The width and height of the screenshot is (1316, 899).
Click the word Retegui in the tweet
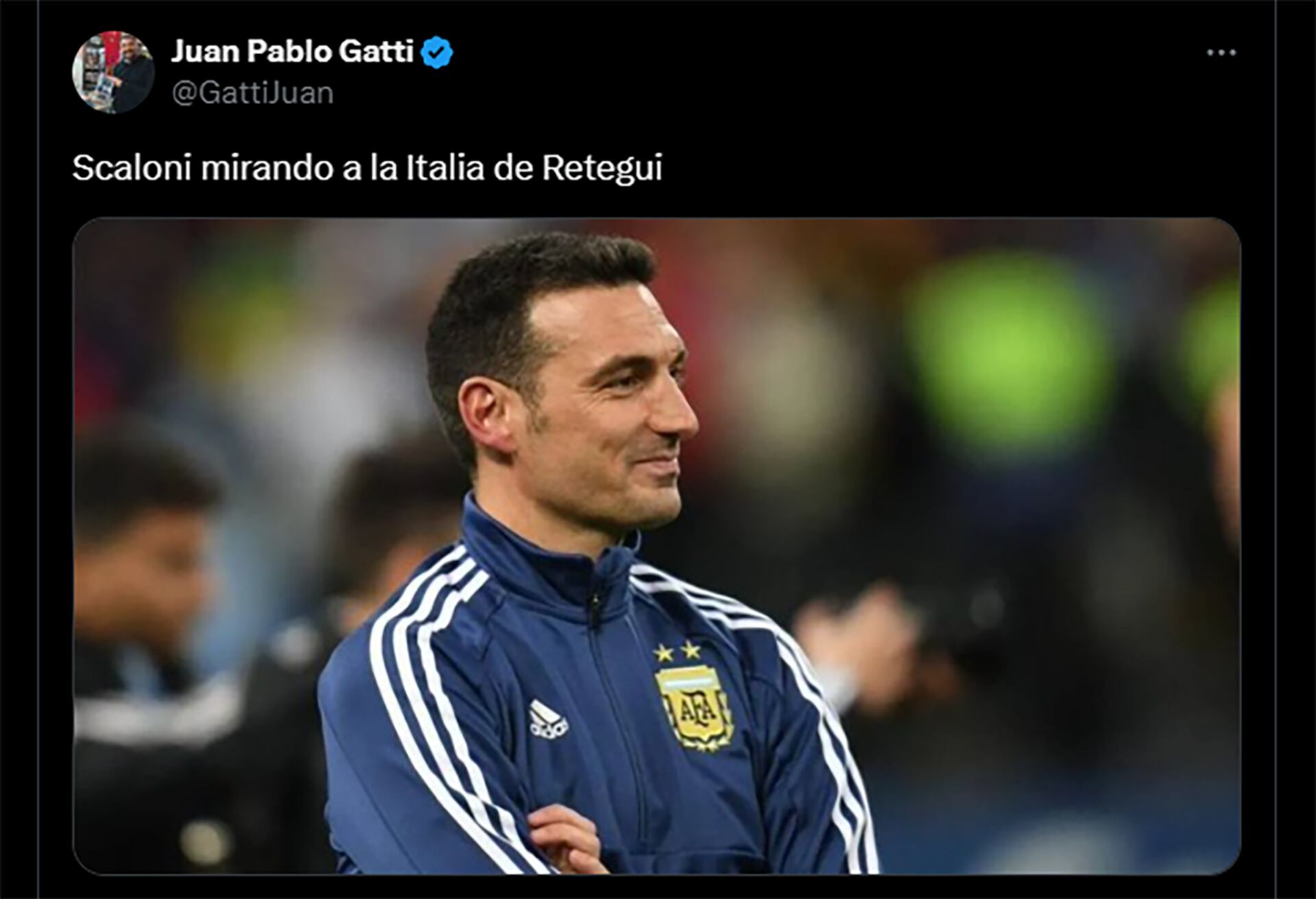pyautogui.click(x=602, y=169)
